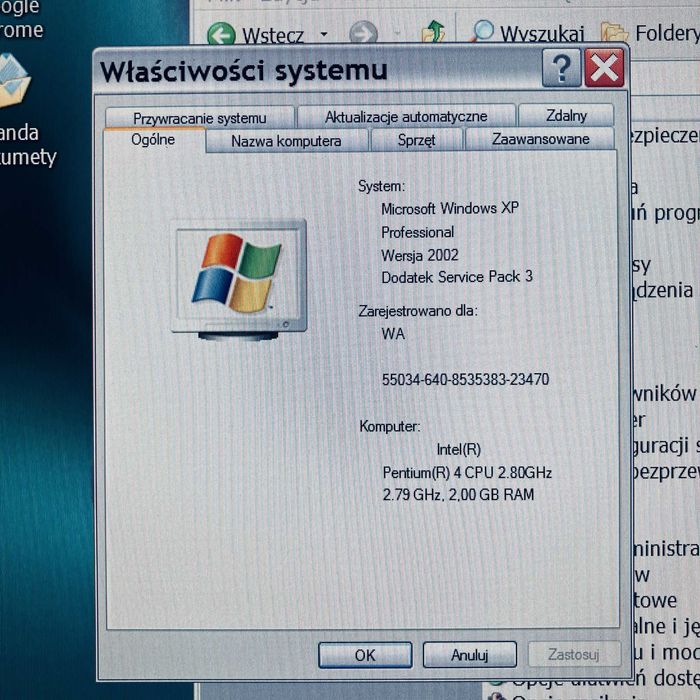Click the help question mark button
This screenshot has width=700, height=700.
pyautogui.click(x=562, y=68)
